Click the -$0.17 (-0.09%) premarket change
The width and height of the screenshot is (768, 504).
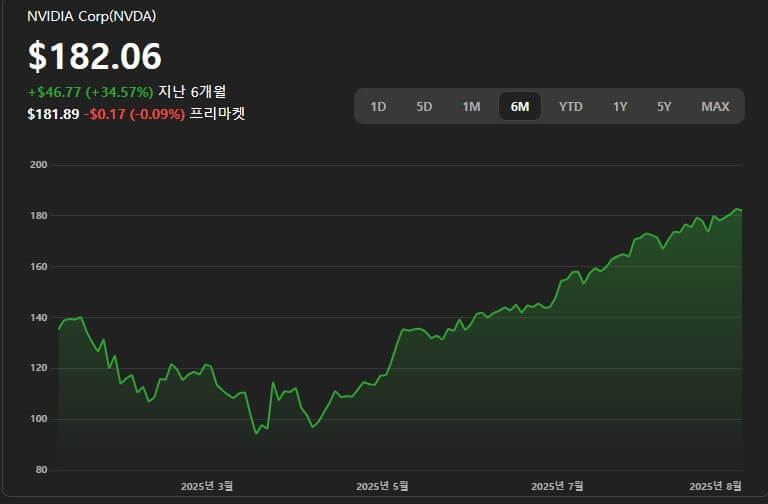click(135, 114)
